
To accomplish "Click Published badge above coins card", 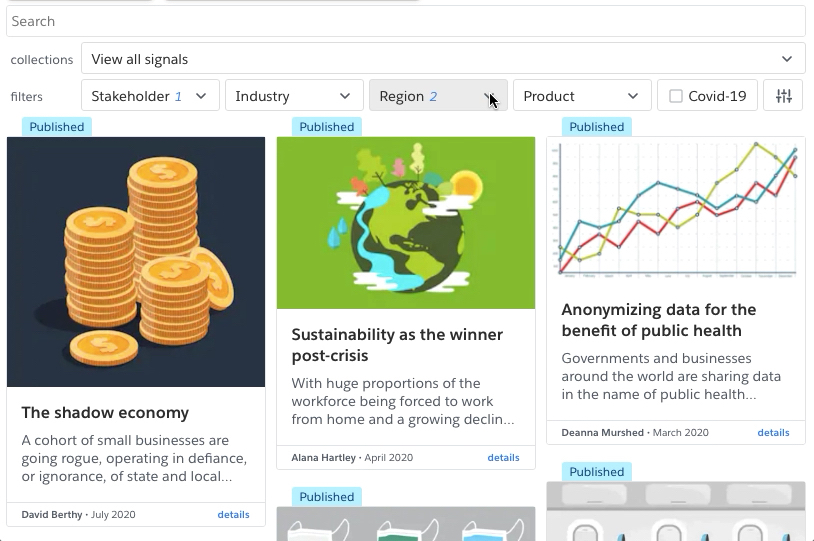I will [57, 127].
